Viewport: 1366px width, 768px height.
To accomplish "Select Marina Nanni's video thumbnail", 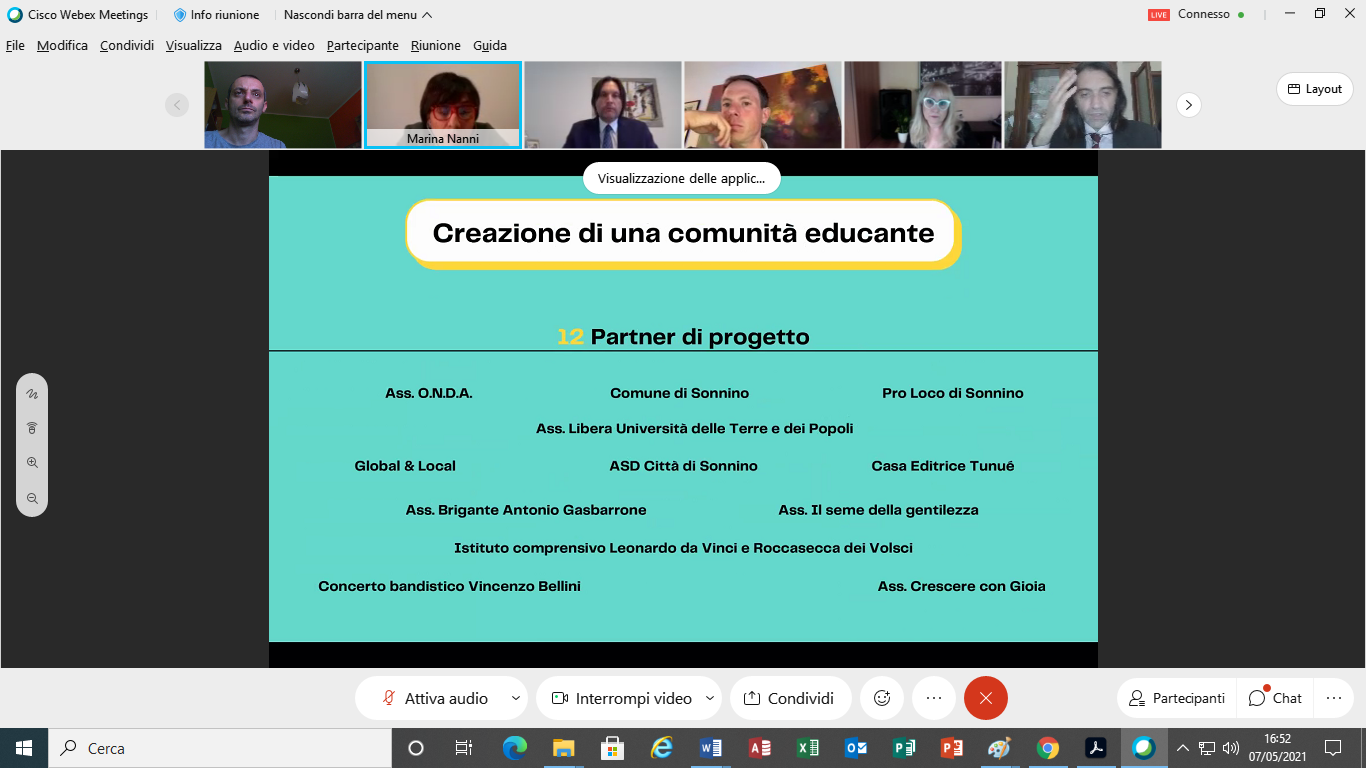I will (x=442, y=104).
